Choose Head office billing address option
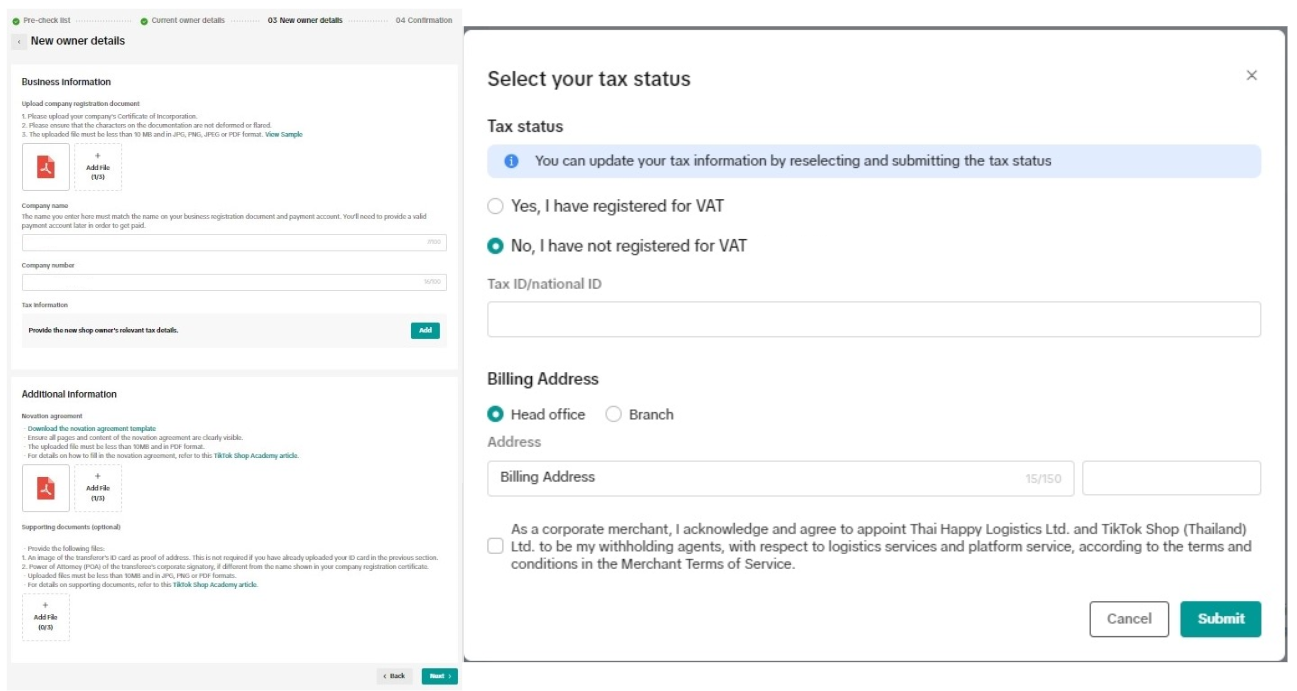The height and width of the screenshot is (691, 1297). 495,414
